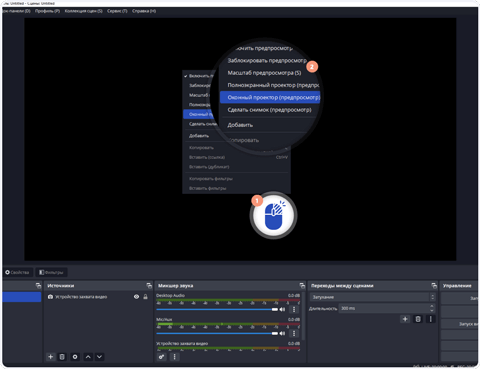Choose Вставить (дубликат) in the context menu
480x369 pixels.
(236, 167)
